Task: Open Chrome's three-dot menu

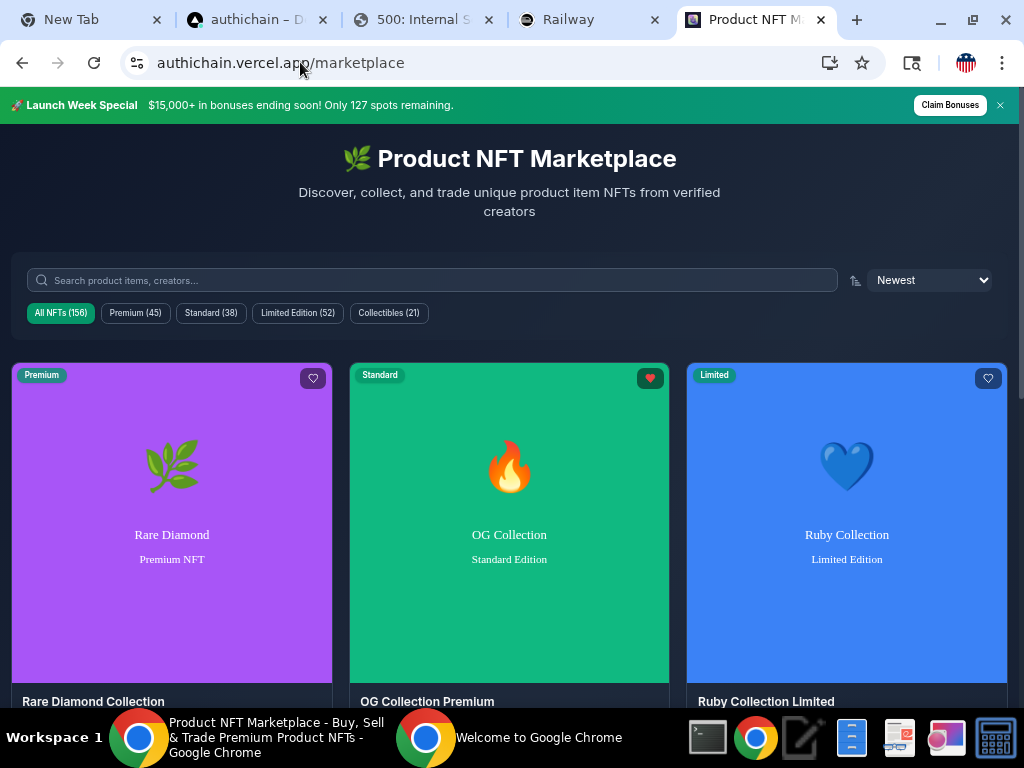Action: (1002, 63)
